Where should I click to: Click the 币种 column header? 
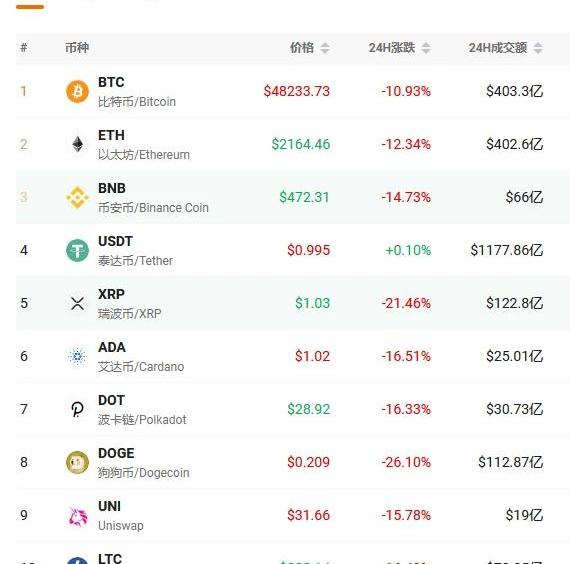77,48
